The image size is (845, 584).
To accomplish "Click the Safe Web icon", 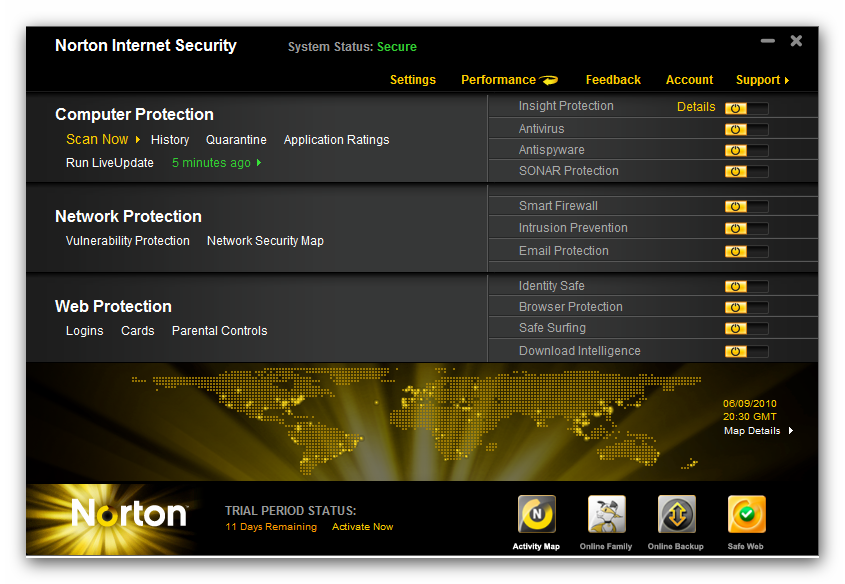I will (x=746, y=515).
